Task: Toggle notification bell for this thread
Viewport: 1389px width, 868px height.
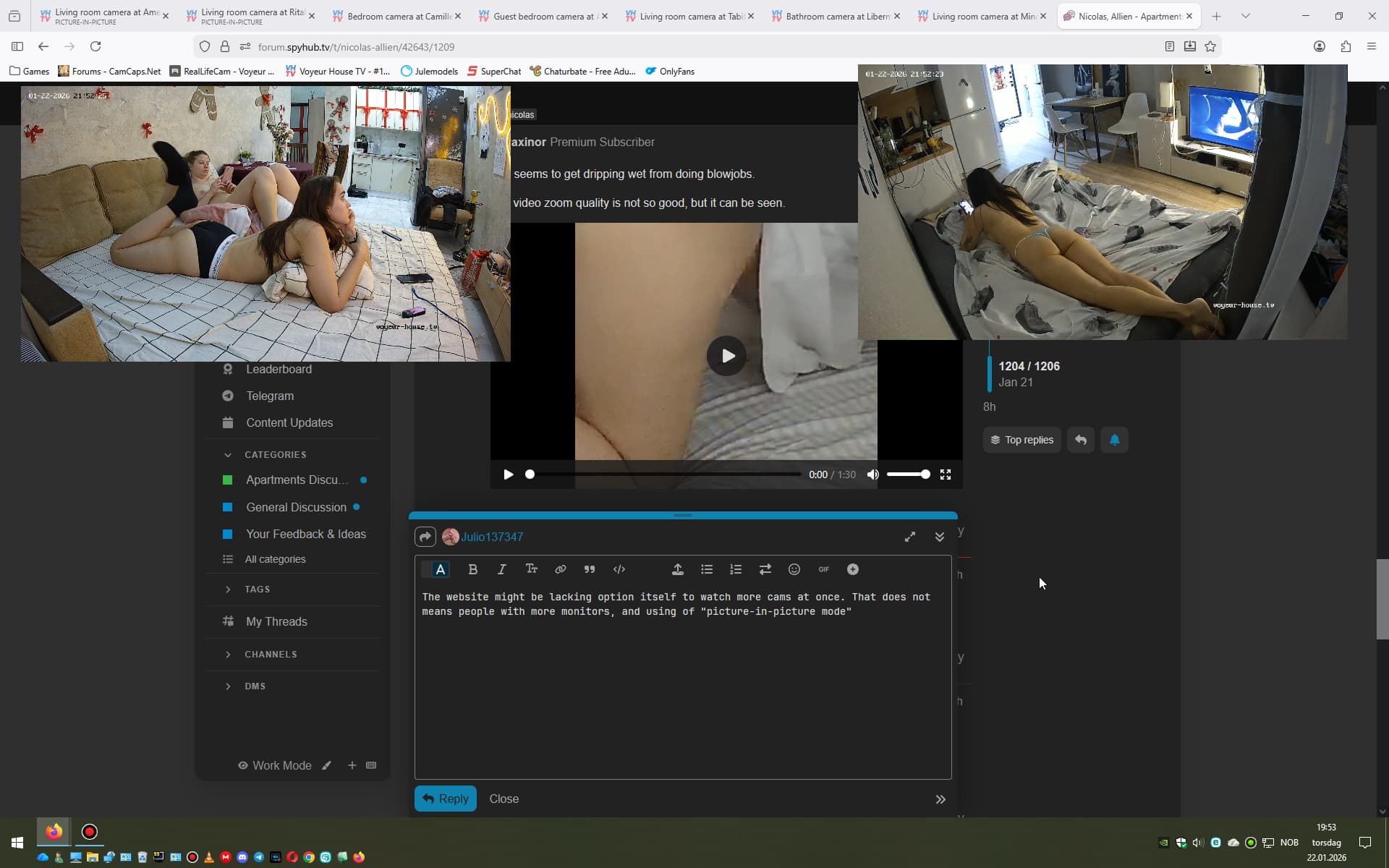Action: click(1114, 440)
